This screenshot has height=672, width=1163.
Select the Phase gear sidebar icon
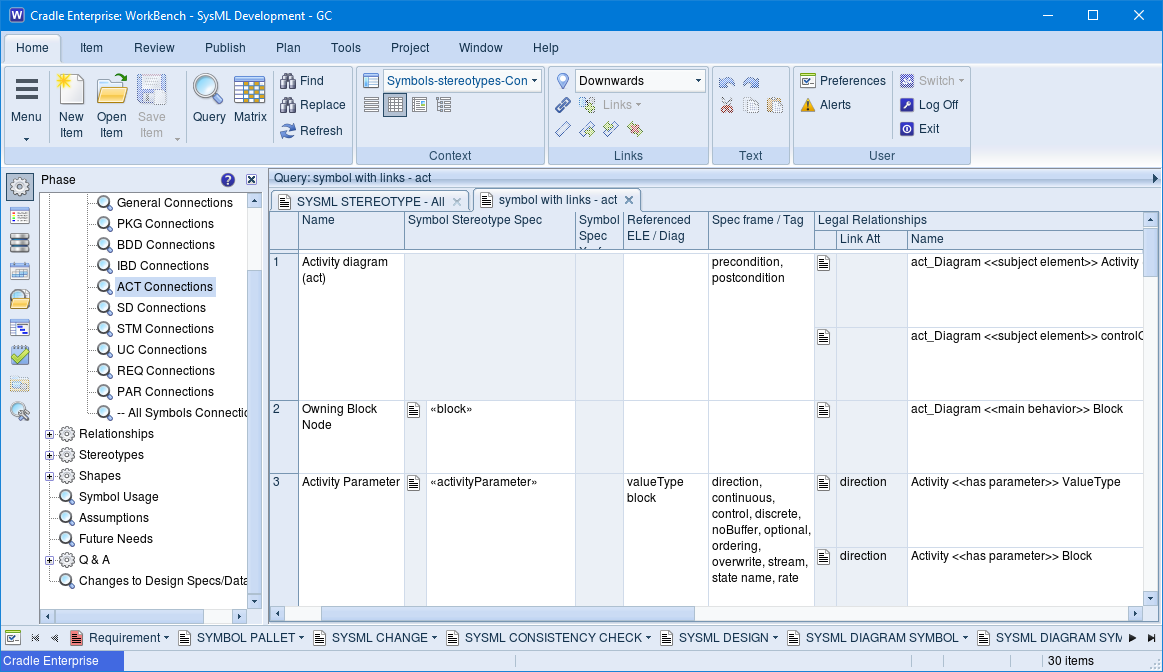(x=20, y=186)
